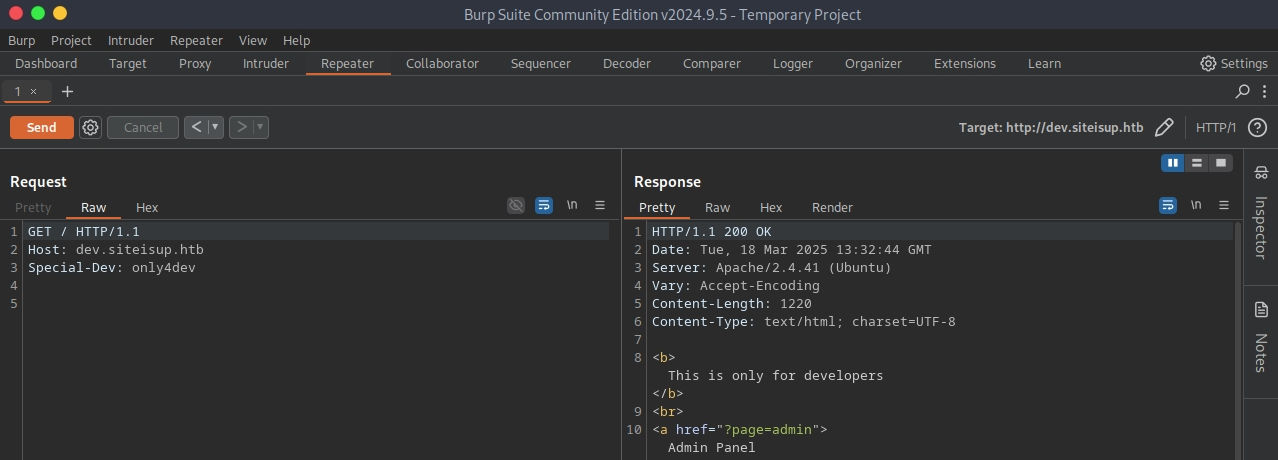The image size is (1278, 460).
Task: Switch to the Organizer tab
Action: click(873, 63)
